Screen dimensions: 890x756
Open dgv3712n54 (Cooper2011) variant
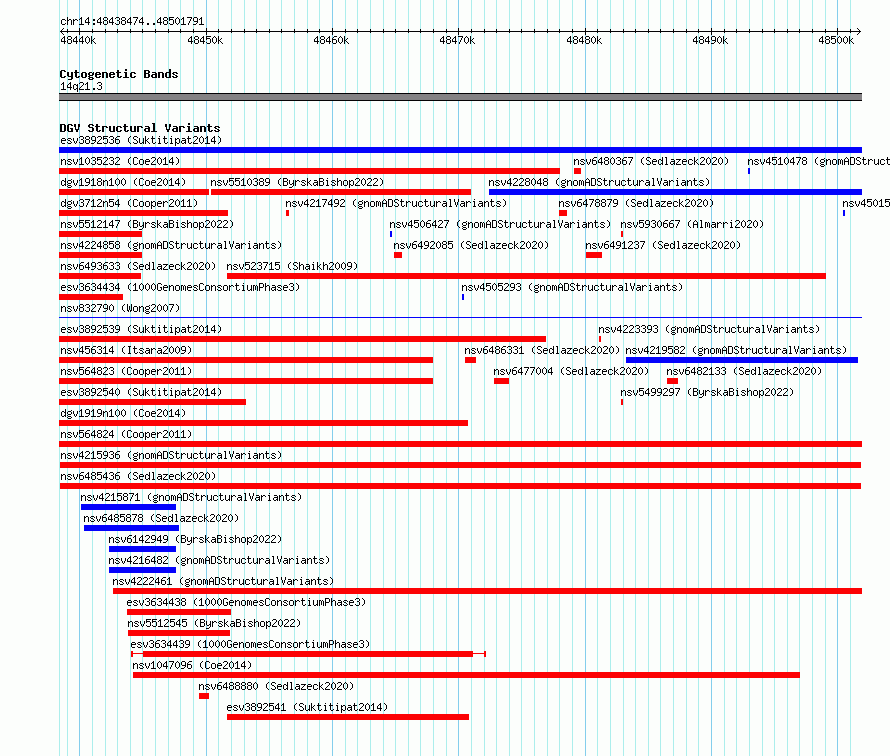coord(129,203)
